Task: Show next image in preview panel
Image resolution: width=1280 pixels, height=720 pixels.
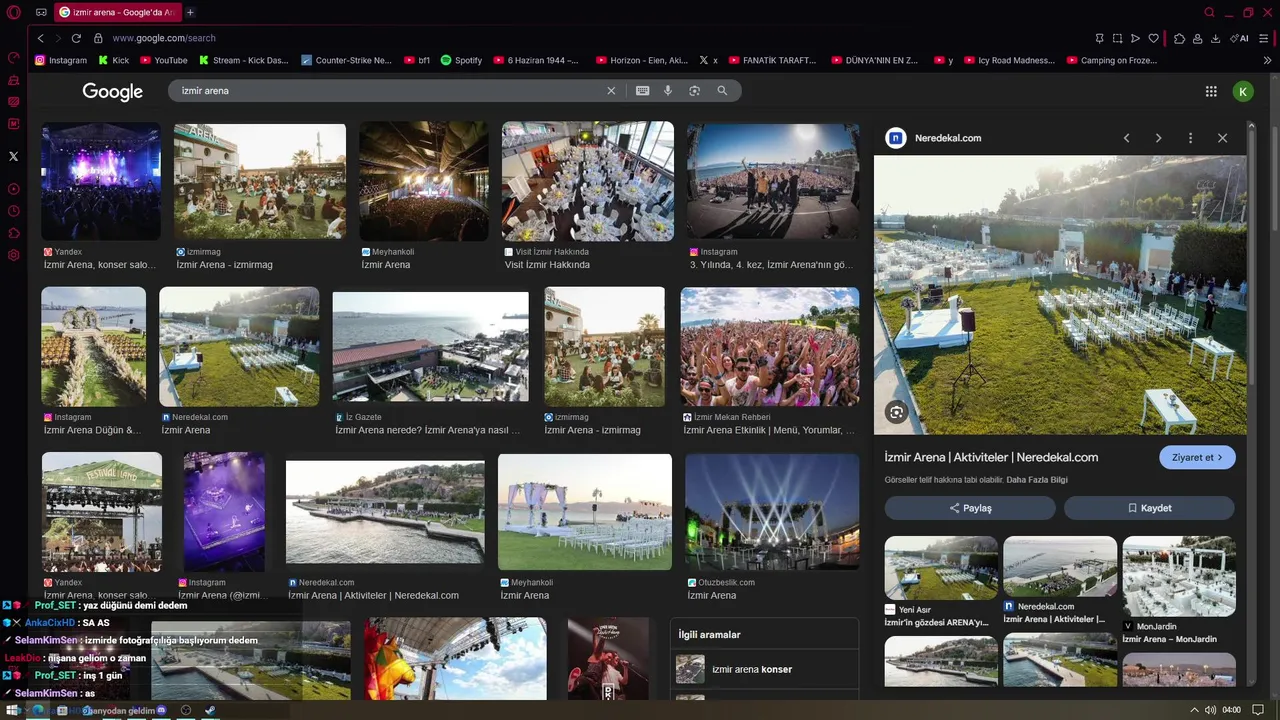Action: point(1158,138)
